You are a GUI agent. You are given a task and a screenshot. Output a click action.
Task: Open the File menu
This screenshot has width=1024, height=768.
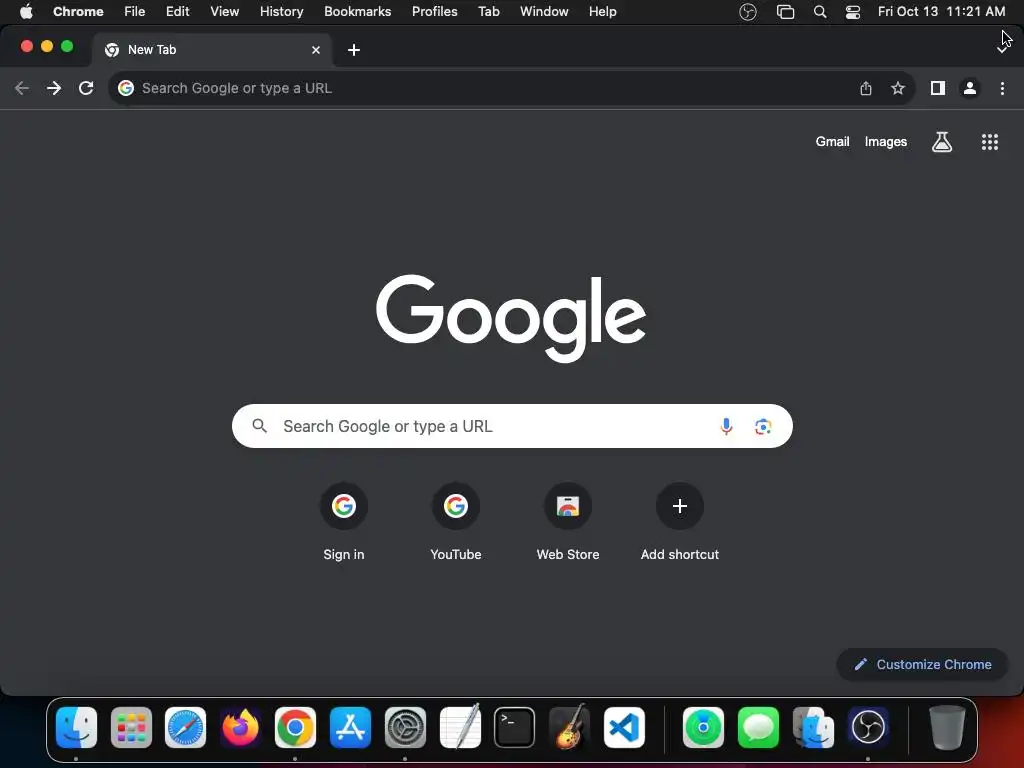pos(135,12)
